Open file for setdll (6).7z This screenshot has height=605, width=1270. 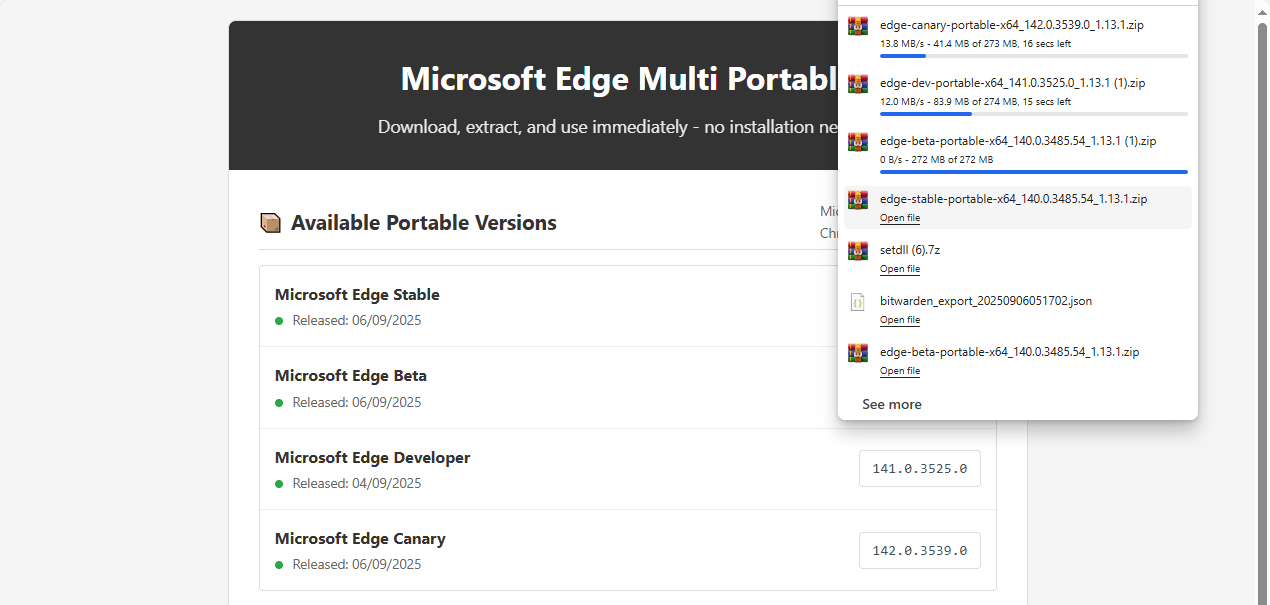click(x=900, y=269)
